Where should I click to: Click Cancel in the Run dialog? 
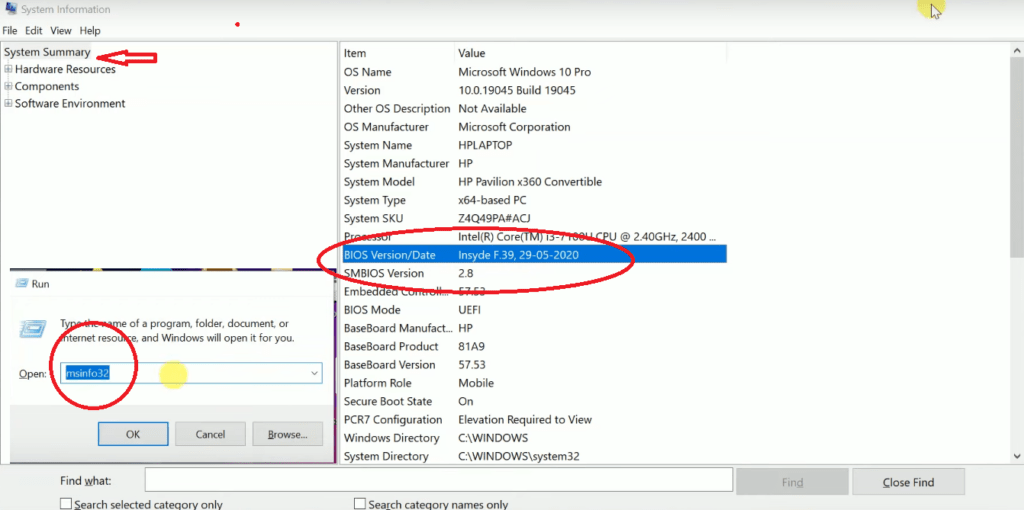point(210,434)
